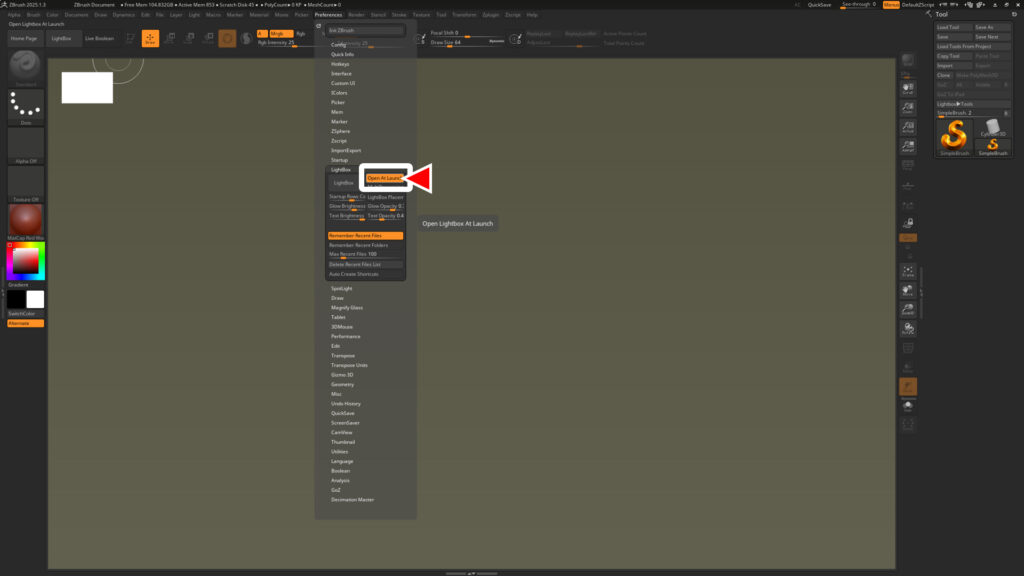Open the Startup preferences submenu
This screenshot has height=576, width=1024.
340,159
